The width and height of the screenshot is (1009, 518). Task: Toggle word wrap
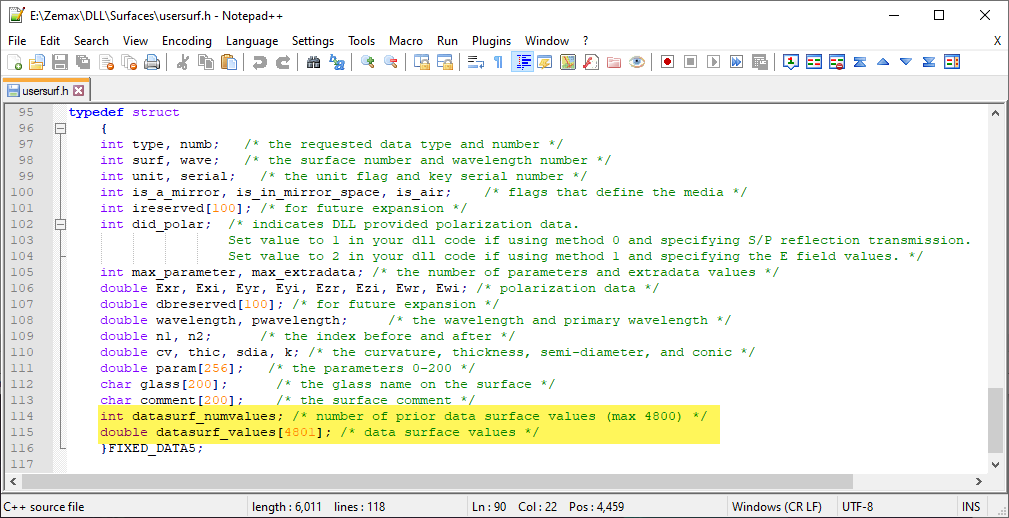[476, 62]
